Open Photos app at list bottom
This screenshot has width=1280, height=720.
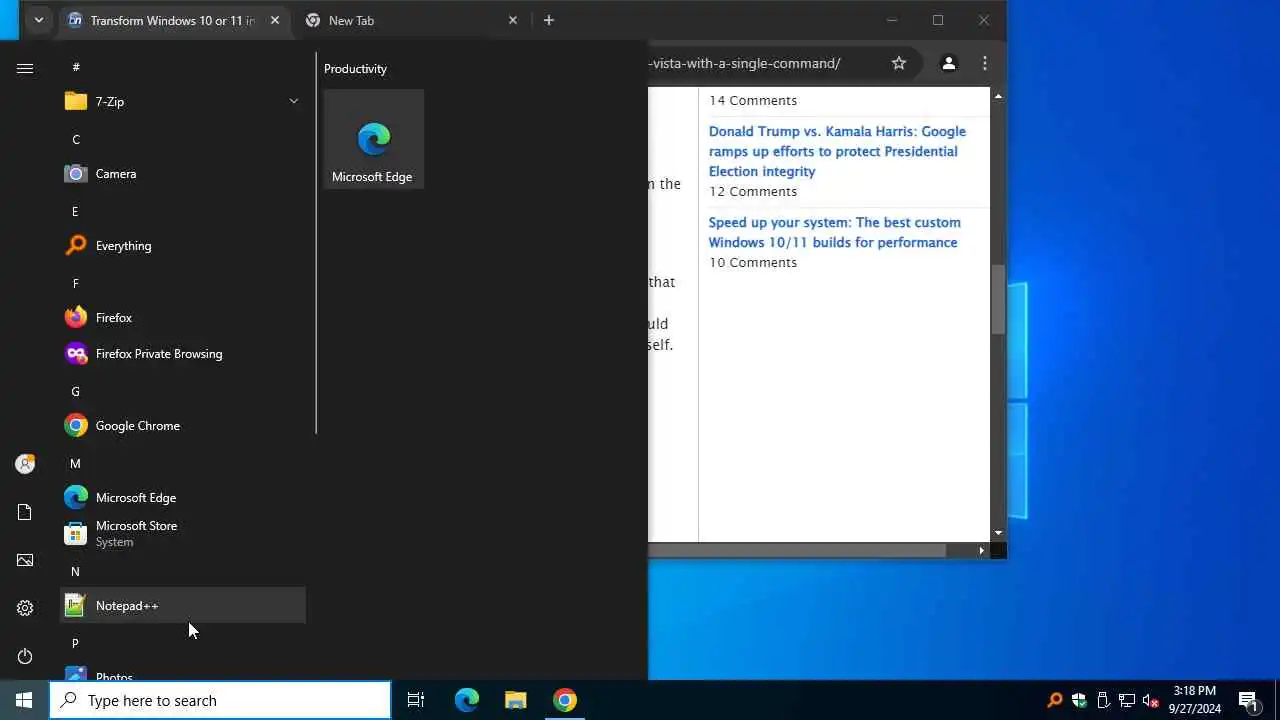[x=182, y=672]
